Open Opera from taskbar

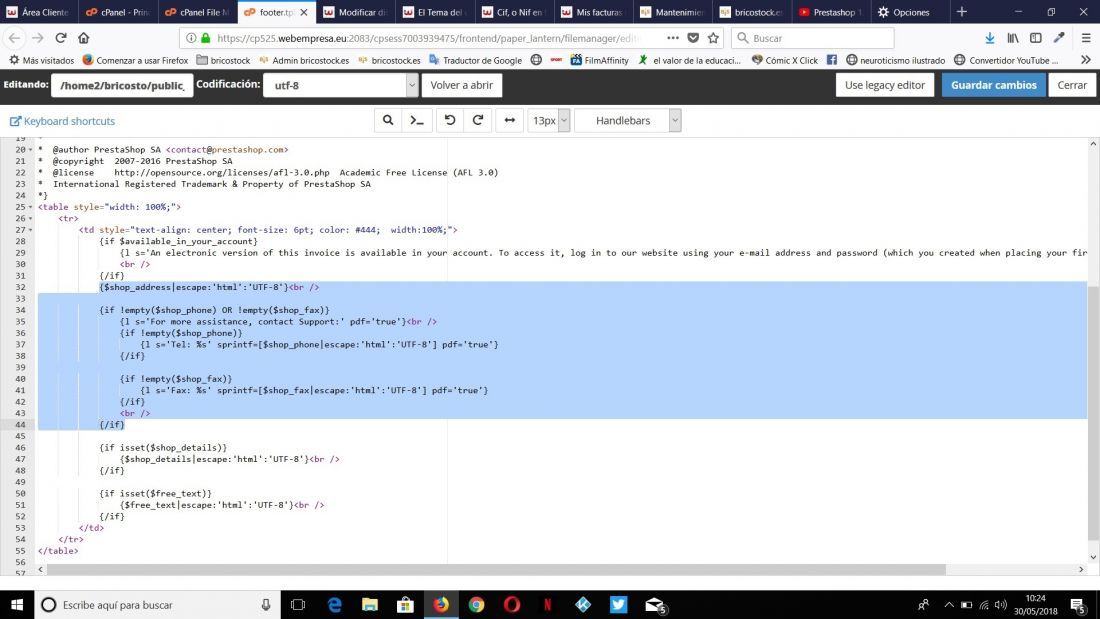(x=512, y=604)
